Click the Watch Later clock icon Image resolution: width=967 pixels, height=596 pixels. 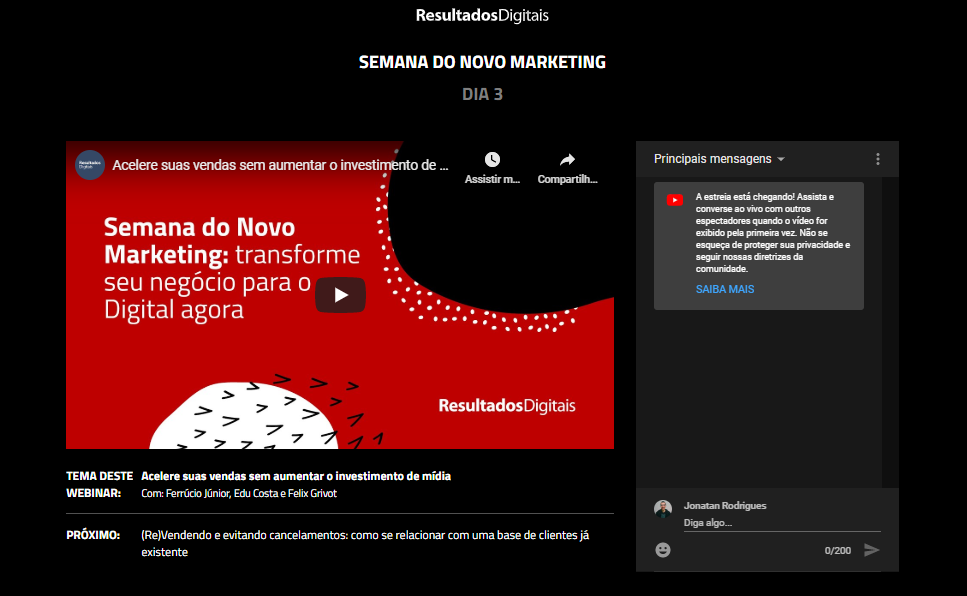492,160
